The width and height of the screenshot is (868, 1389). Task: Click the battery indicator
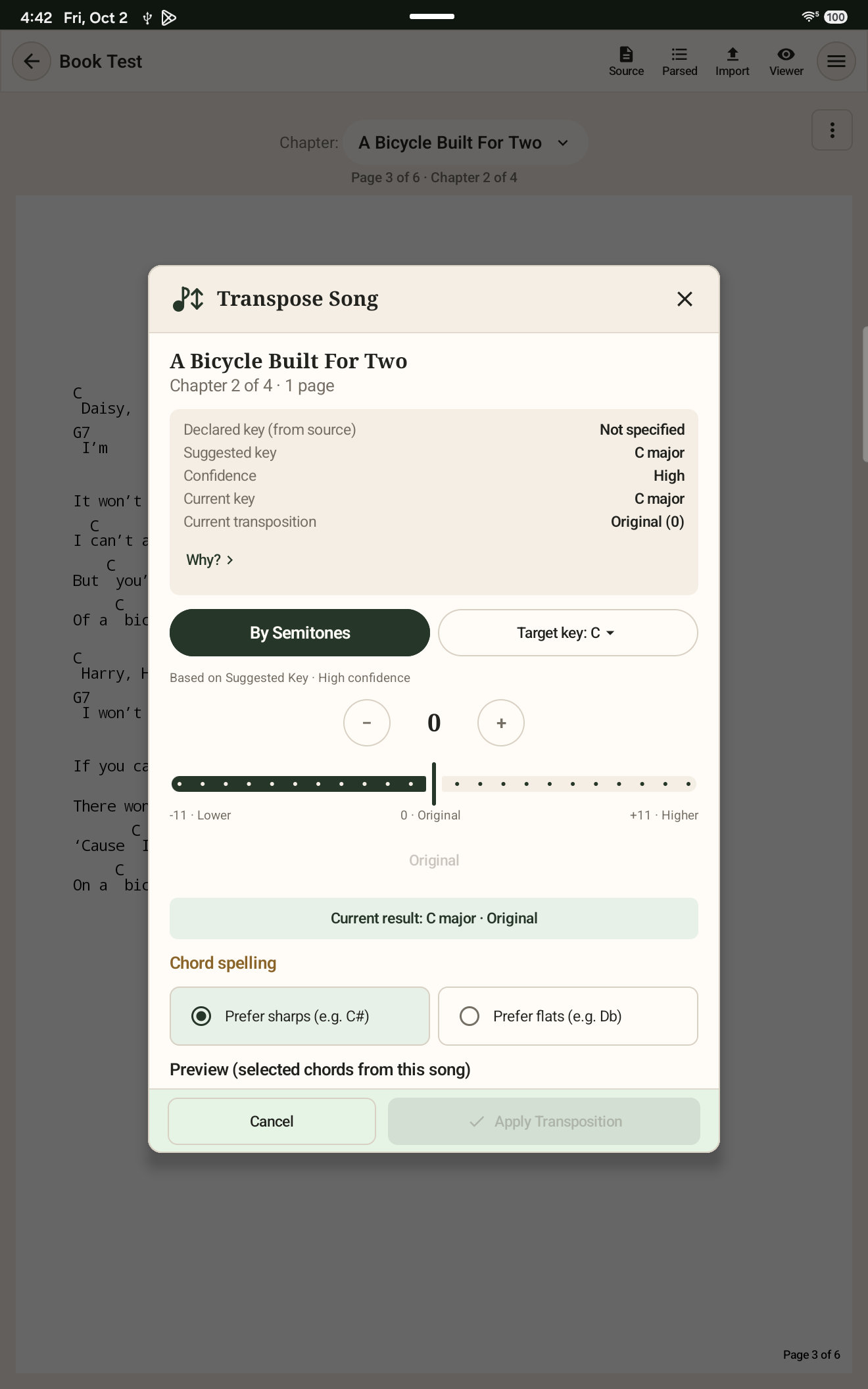[x=836, y=17]
